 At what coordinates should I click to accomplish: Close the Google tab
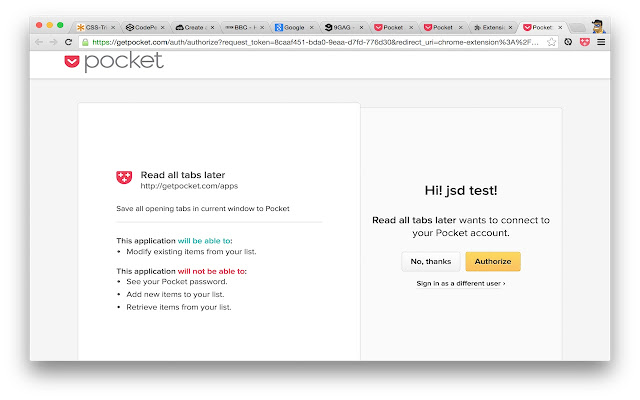click(x=311, y=27)
